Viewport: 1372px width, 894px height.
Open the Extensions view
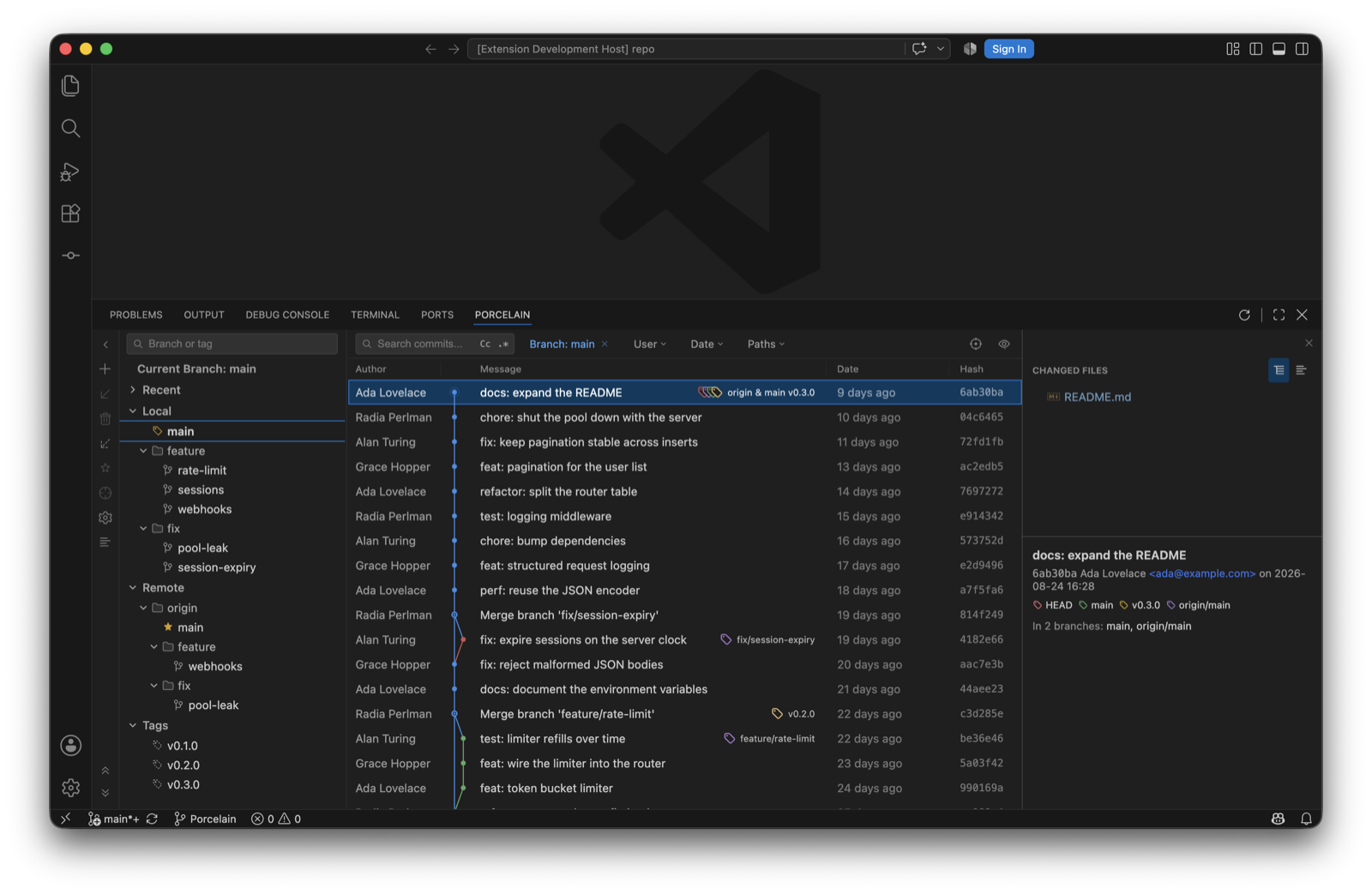click(70, 213)
